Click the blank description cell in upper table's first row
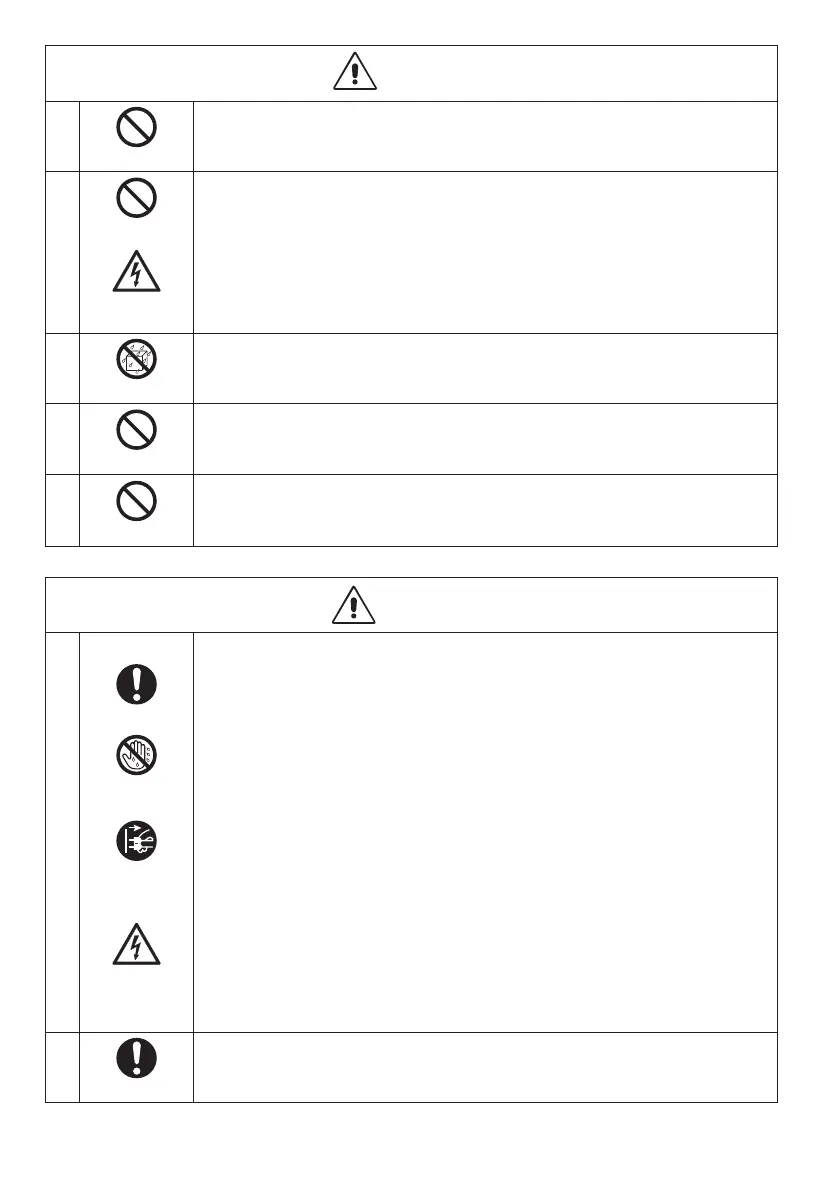This screenshot has width=839, height=1191. click(485, 135)
